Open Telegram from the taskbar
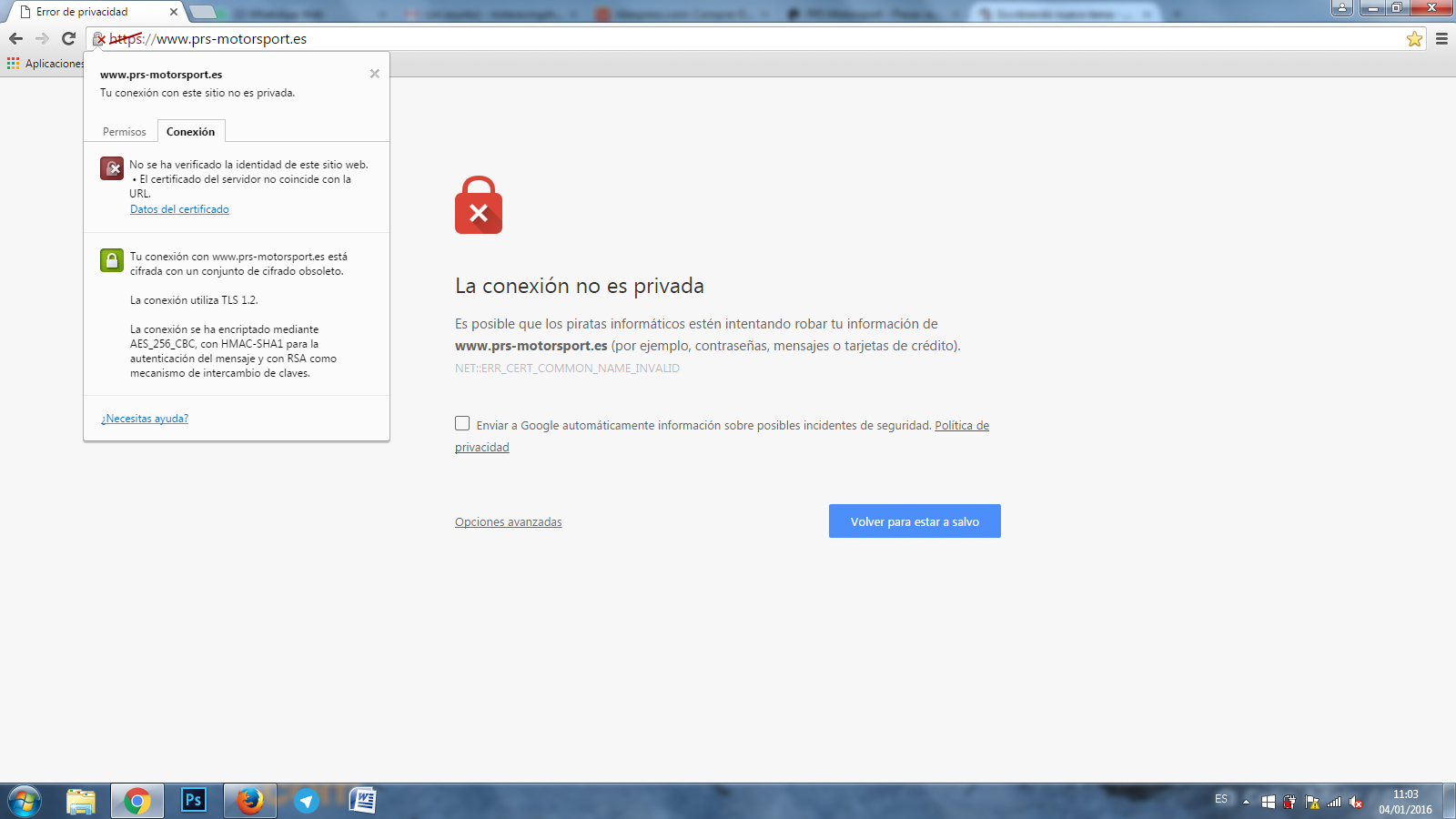The width and height of the screenshot is (1456, 819). coord(307,801)
